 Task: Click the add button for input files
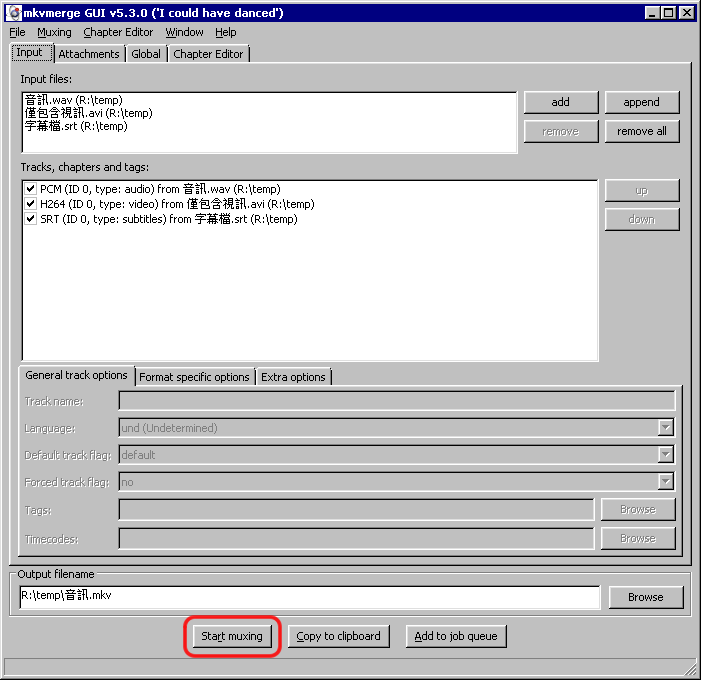[561, 102]
